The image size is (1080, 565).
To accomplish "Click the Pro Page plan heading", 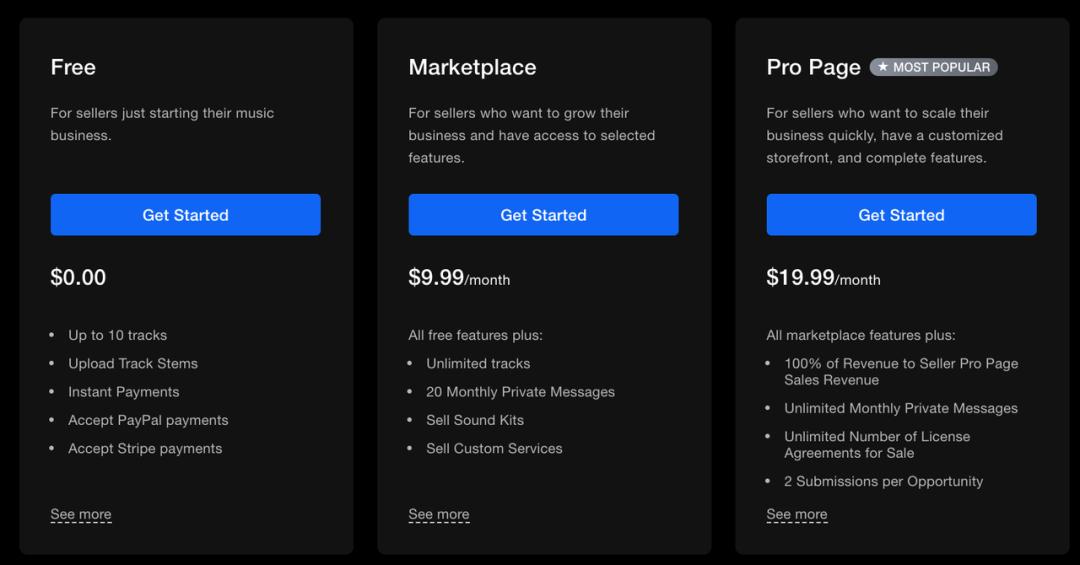I will 813,67.
